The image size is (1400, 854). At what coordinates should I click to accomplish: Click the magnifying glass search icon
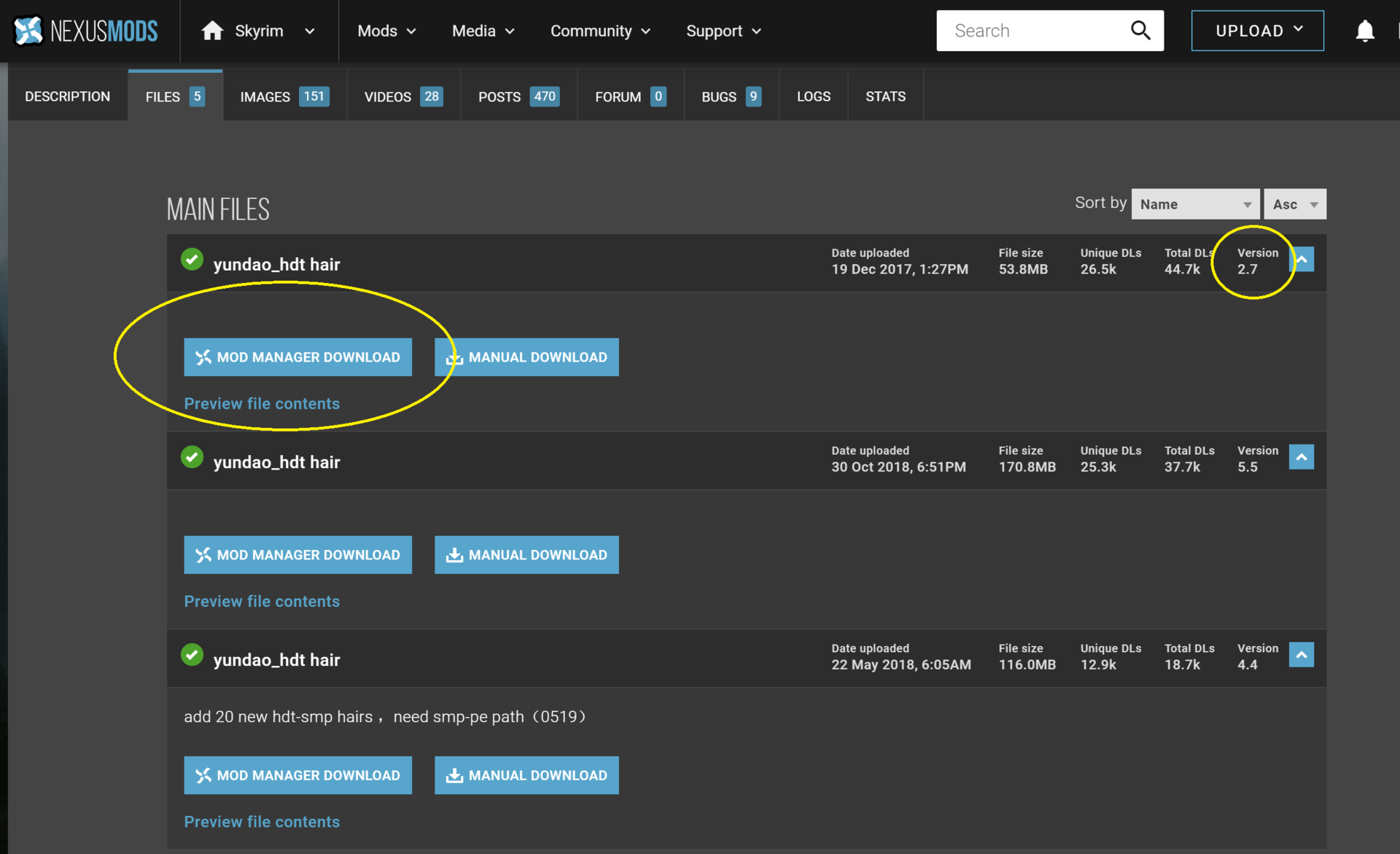click(1140, 31)
